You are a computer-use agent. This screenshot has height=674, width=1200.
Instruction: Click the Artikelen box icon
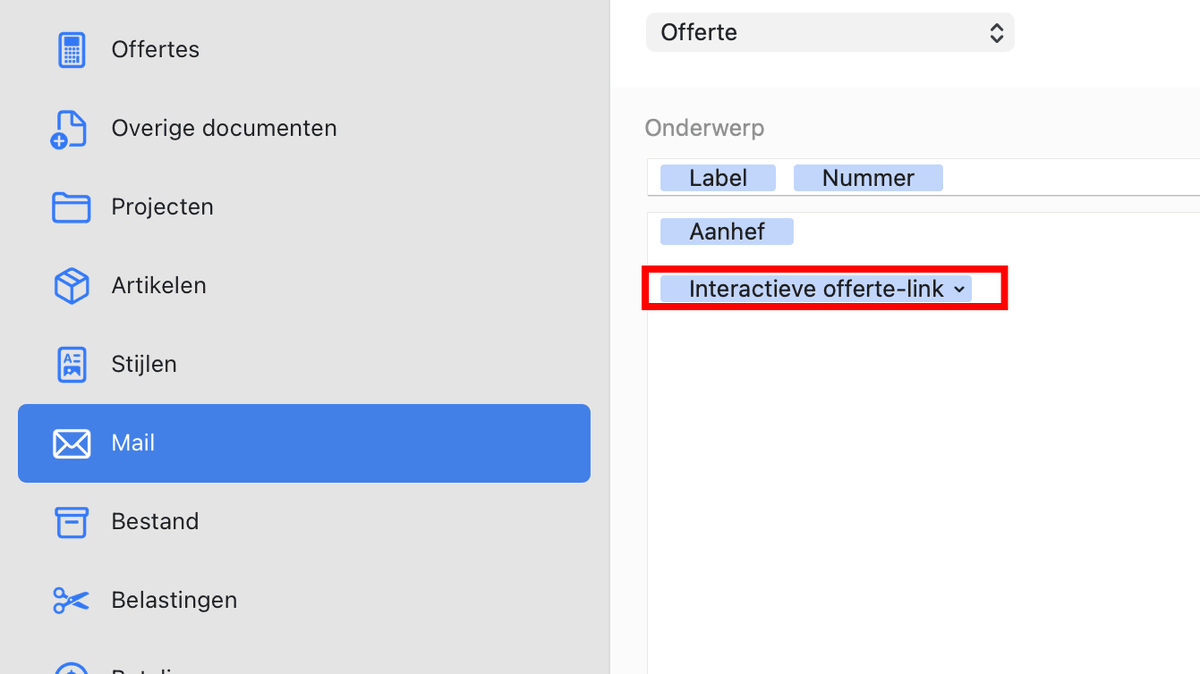[71, 286]
